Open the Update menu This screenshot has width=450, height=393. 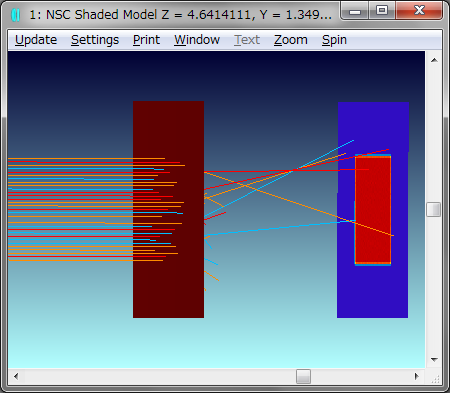click(x=36, y=40)
